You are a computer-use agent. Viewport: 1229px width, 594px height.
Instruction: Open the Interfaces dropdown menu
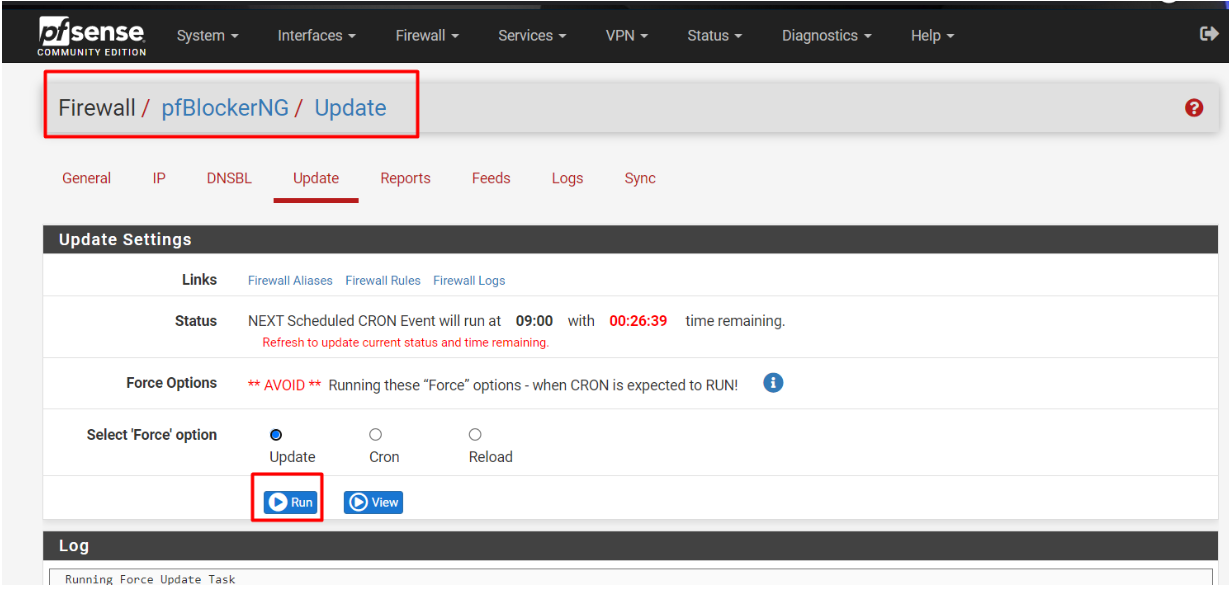point(317,36)
